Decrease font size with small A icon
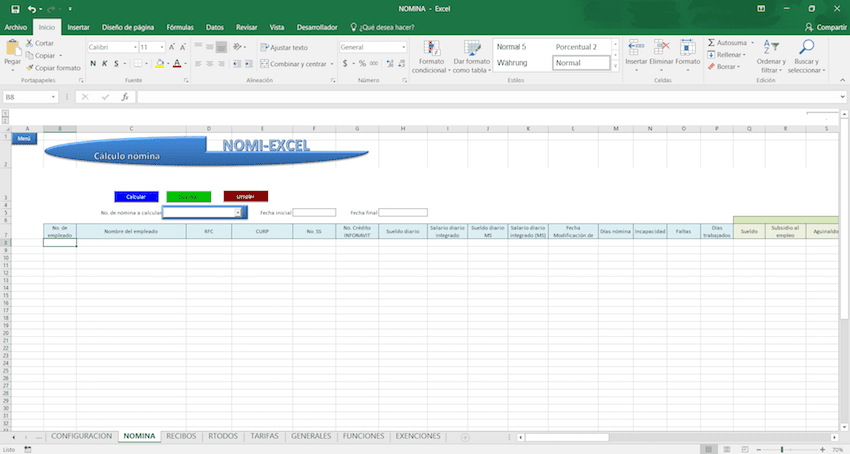The height and width of the screenshot is (454, 850). pos(183,47)
